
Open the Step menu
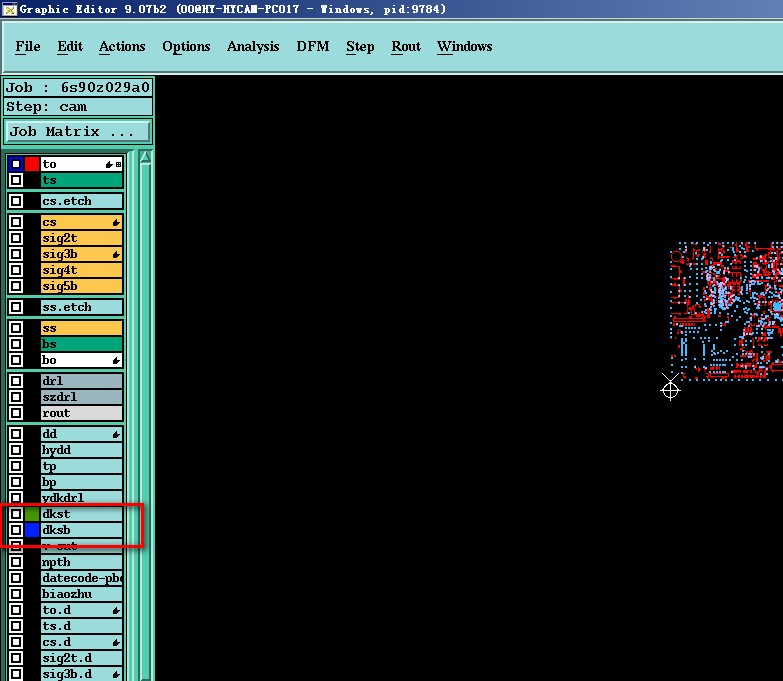360,46
